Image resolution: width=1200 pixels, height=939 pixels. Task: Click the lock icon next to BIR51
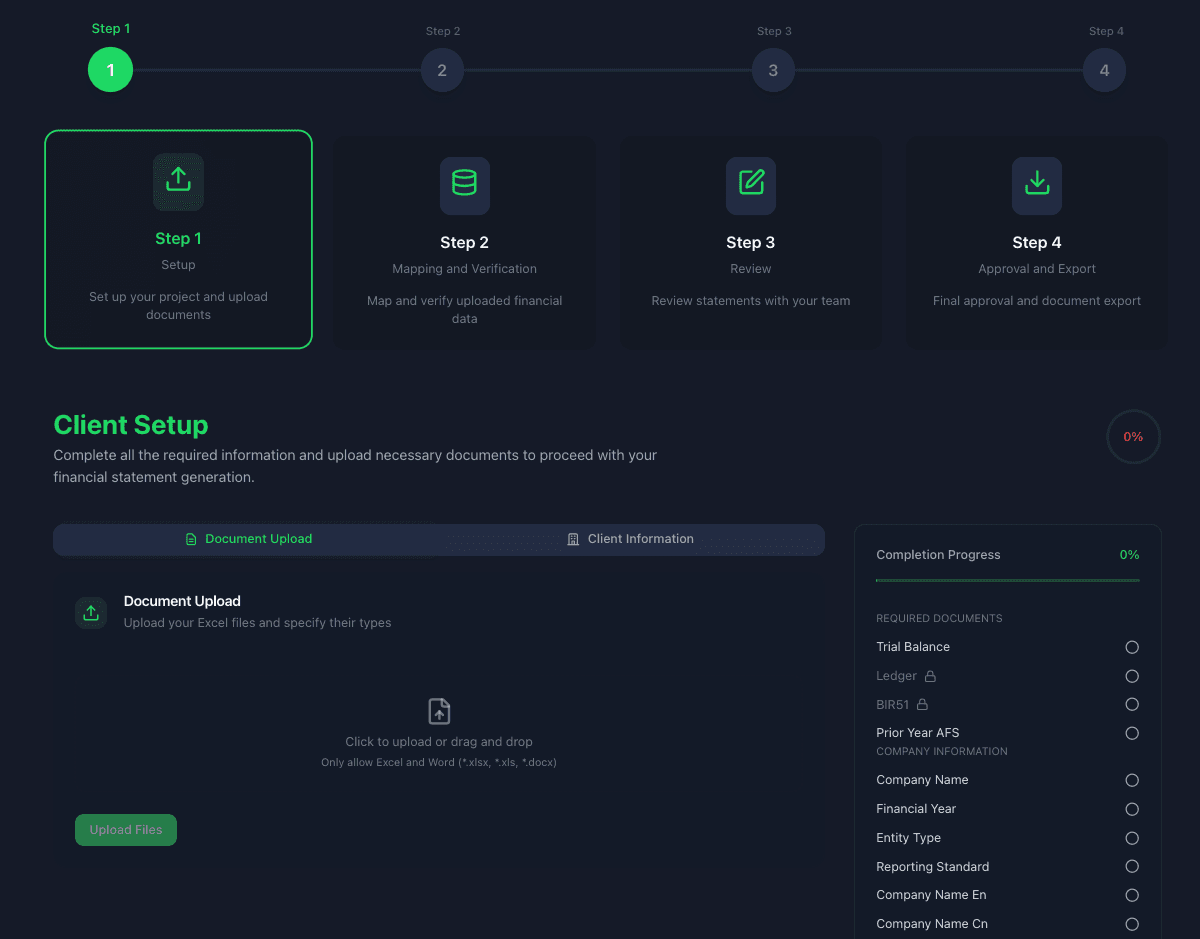[922, 704]
